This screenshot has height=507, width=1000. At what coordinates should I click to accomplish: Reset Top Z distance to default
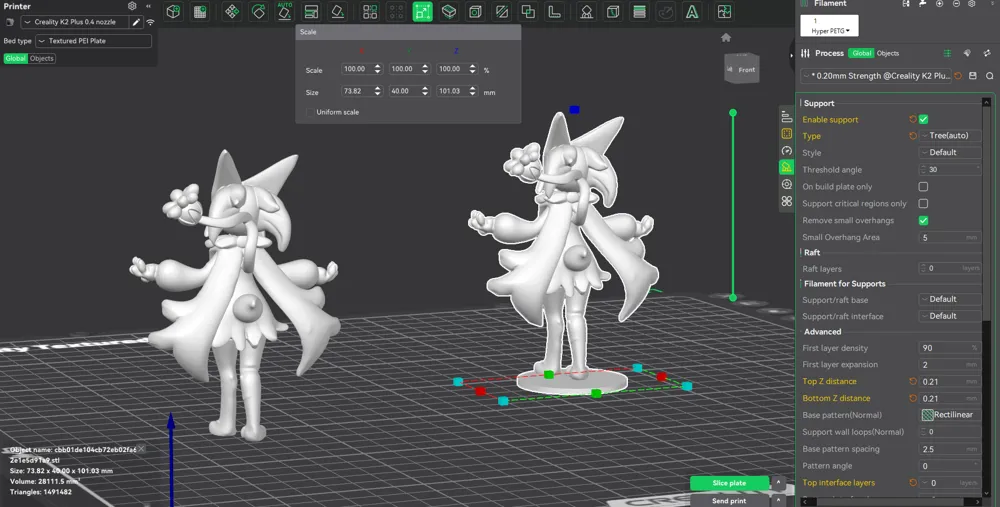pyautogui.click(x=913, y=381)
